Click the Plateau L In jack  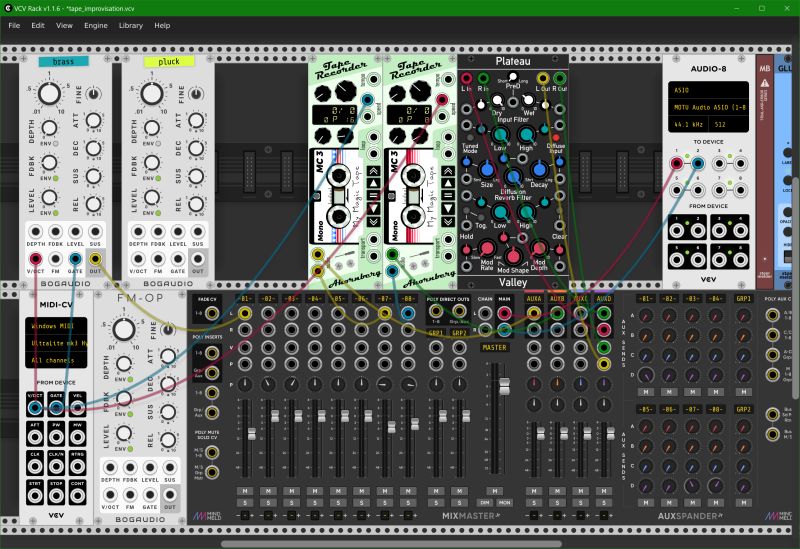click(x=466, y=78)
